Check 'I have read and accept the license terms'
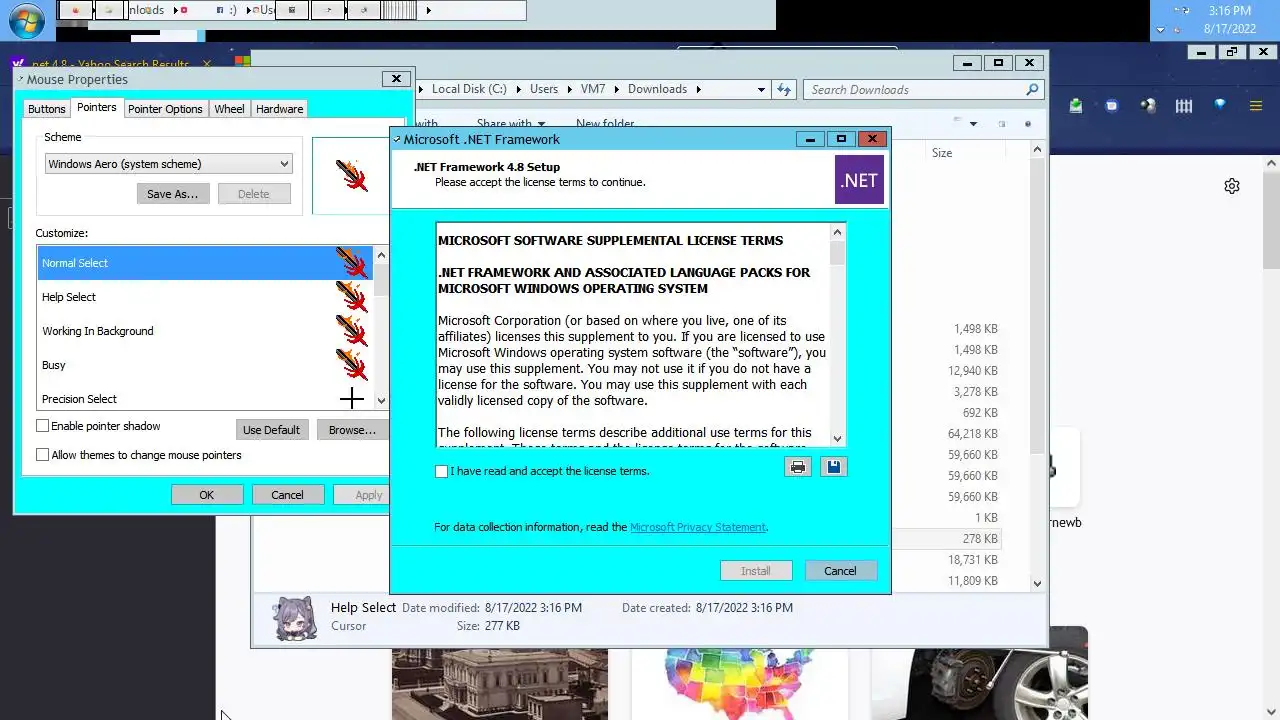 [x=441, y=471]
